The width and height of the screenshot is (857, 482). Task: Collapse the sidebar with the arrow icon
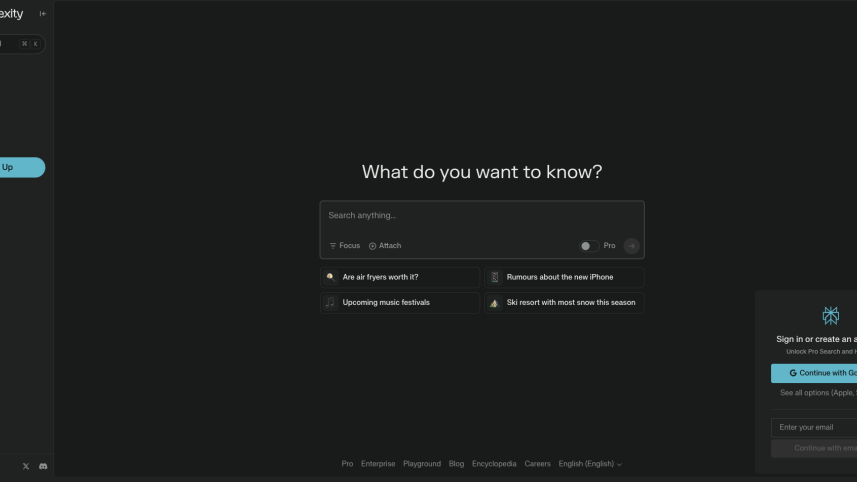pos(42,14)
